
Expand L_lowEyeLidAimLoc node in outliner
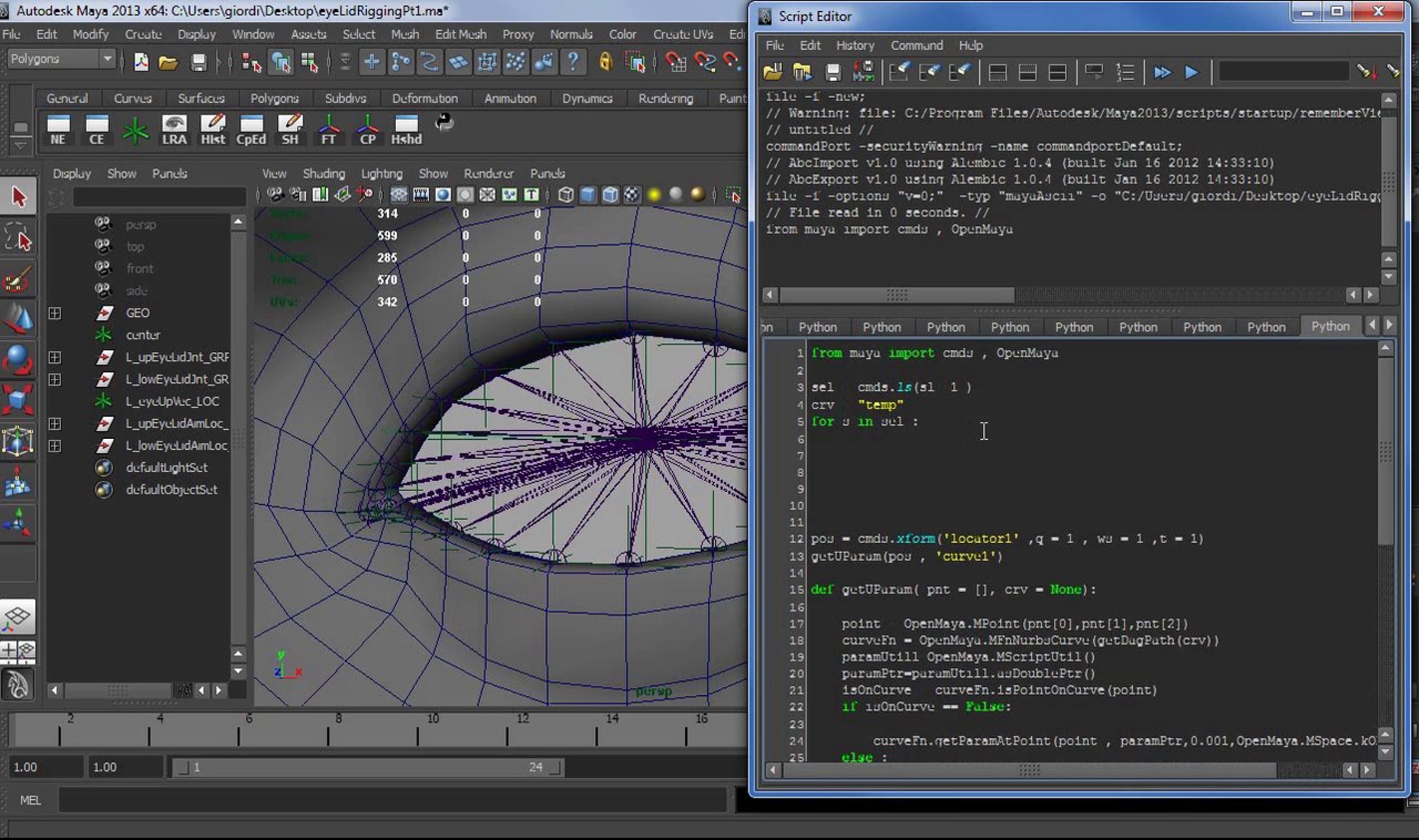tap(54, 445)
